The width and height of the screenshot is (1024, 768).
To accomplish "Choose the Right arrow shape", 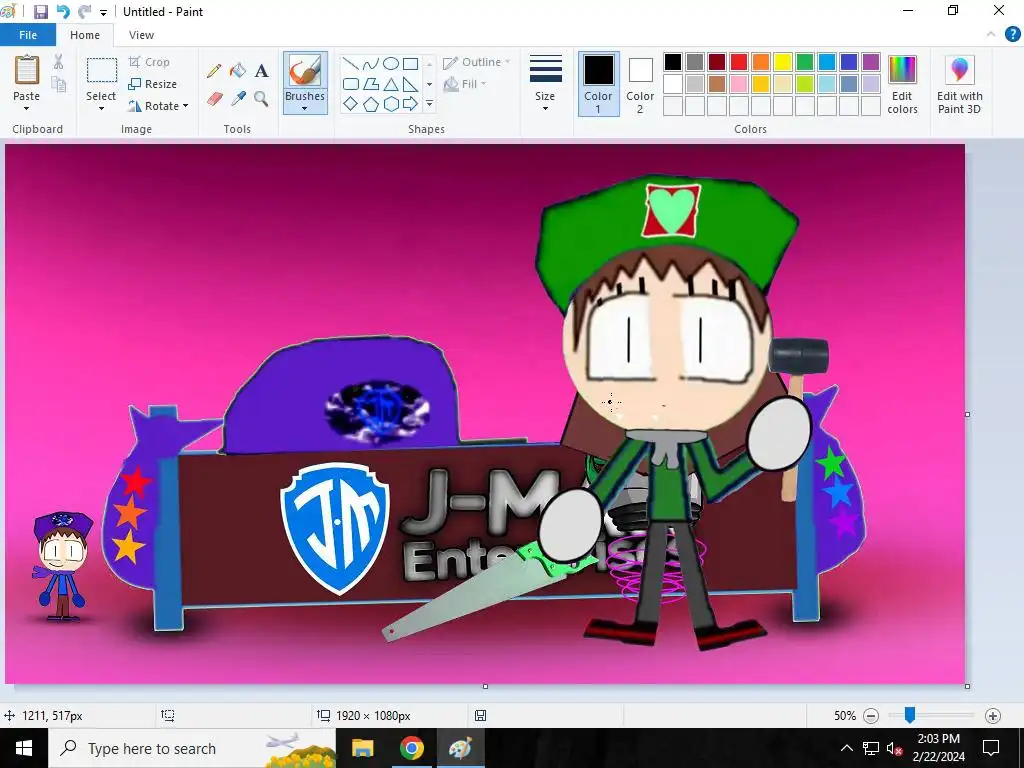I will coord(410,104).
